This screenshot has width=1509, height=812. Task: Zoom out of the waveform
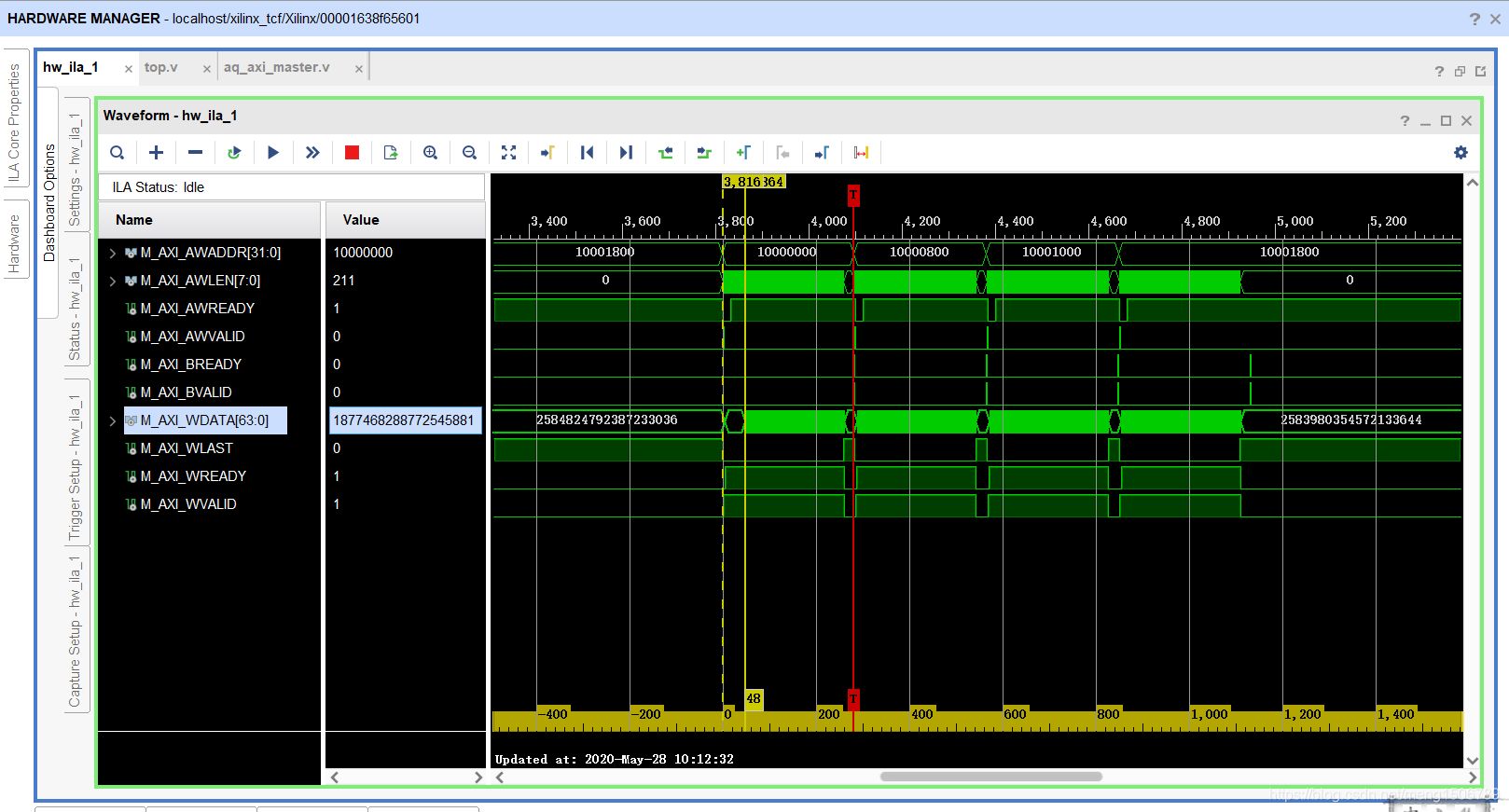(469, 153)
